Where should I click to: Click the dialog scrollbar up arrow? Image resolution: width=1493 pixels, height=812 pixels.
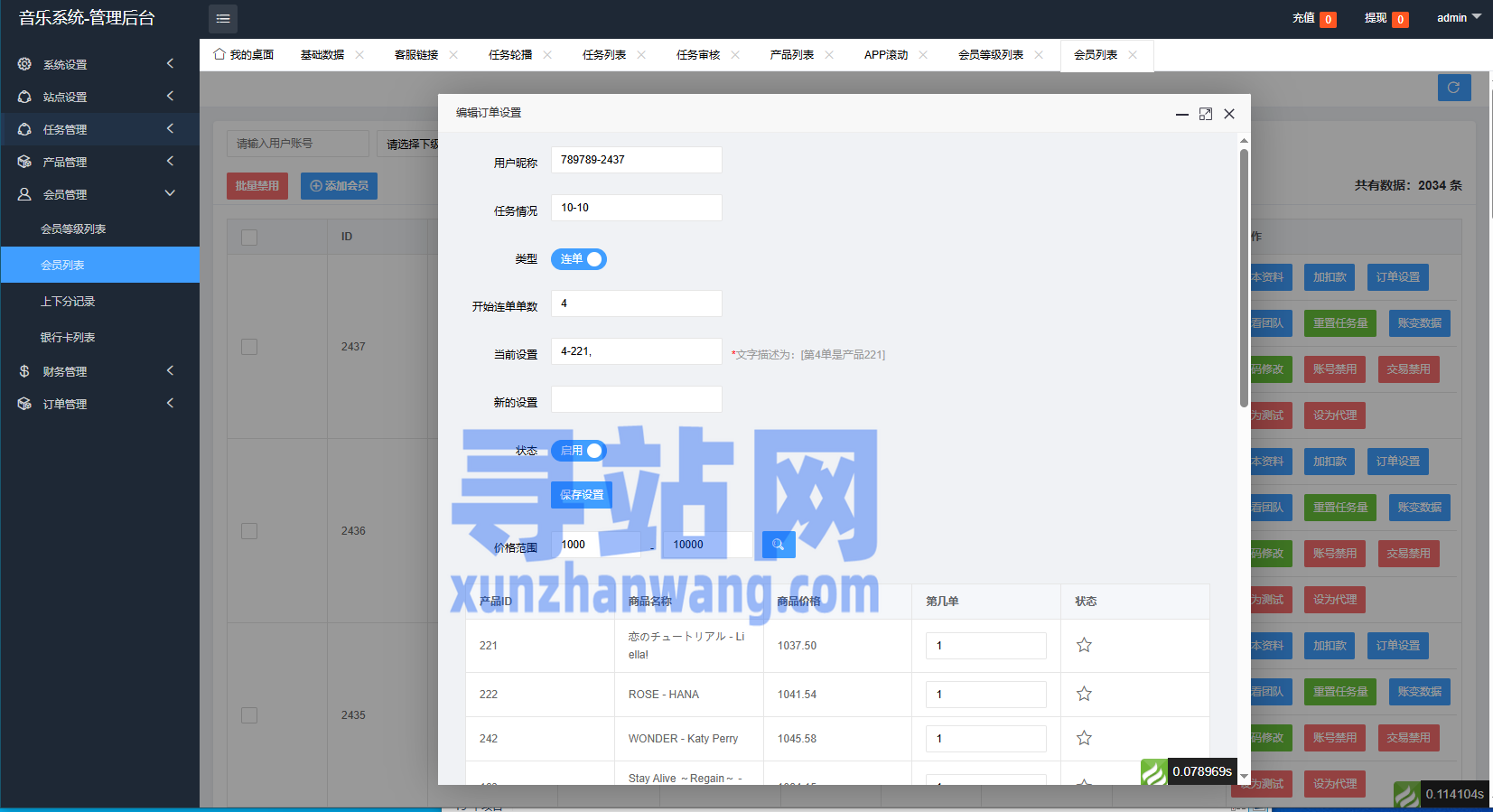1244,141
